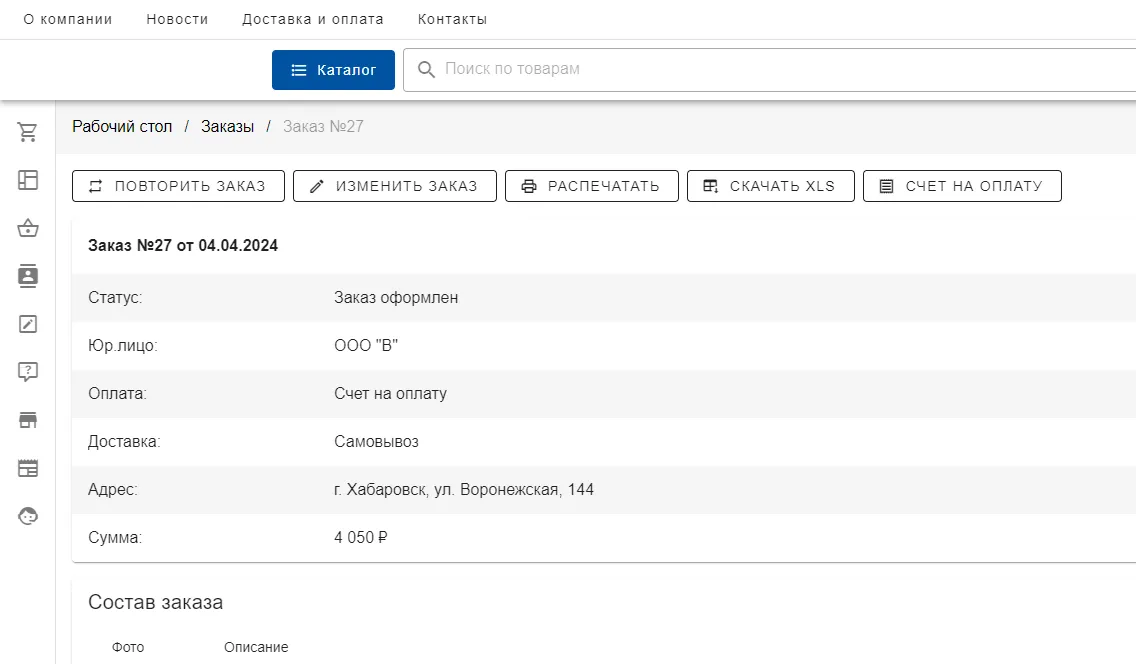The height and width of the screenshot is (664, 1136).
Task: Open the Каталог menu button
Action: 333,70
